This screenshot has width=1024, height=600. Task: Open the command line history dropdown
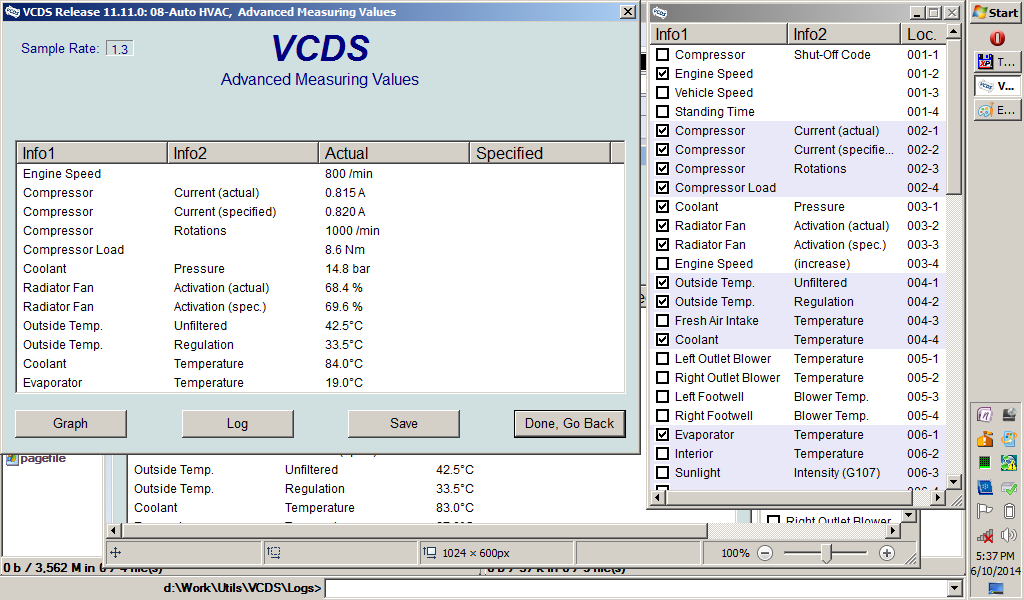click(x=955, y=588)
